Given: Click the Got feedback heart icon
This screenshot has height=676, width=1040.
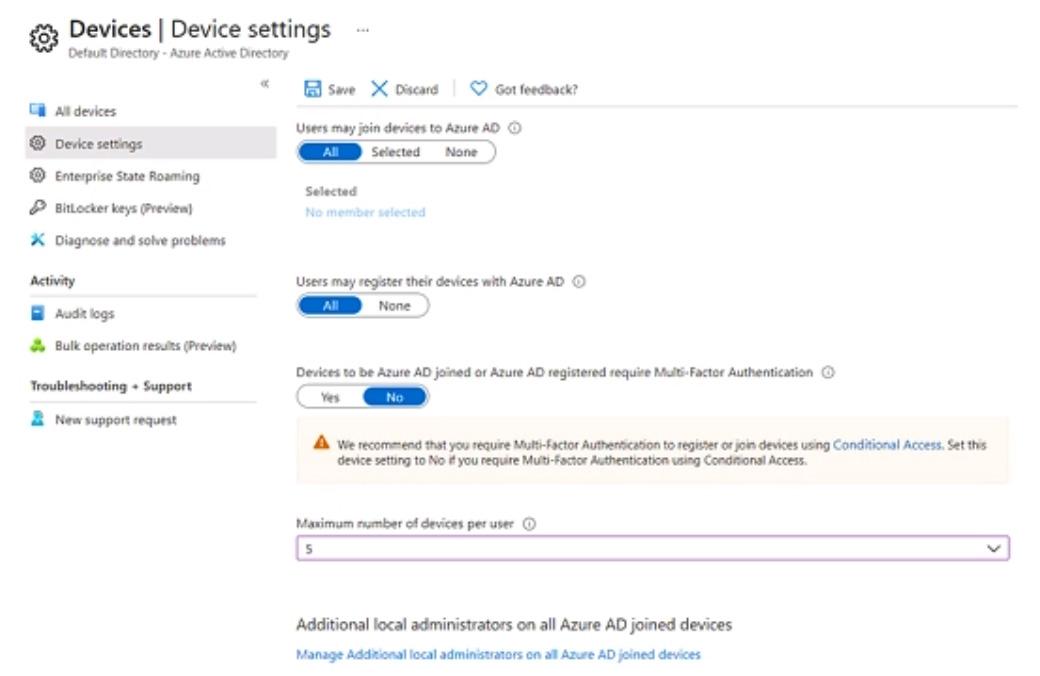Looking at the screenshot, I should (478, 89).
